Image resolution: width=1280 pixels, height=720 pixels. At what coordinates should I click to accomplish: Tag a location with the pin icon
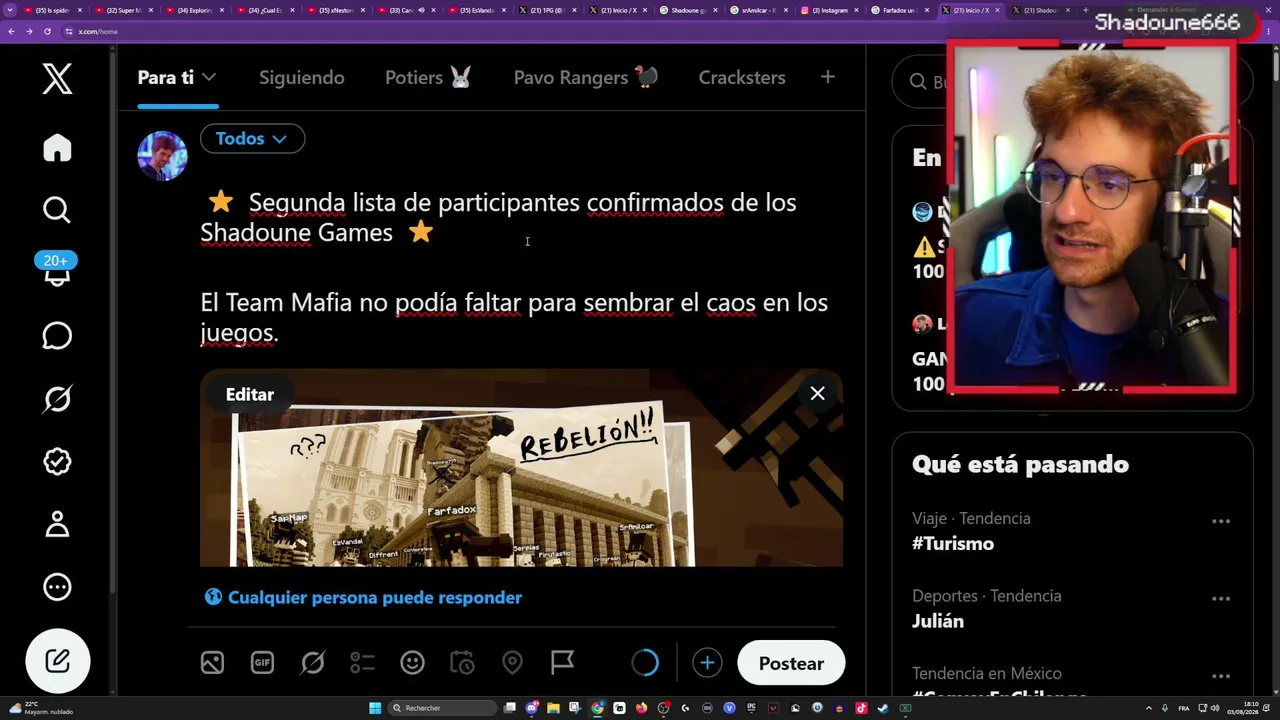click(512, 662)
